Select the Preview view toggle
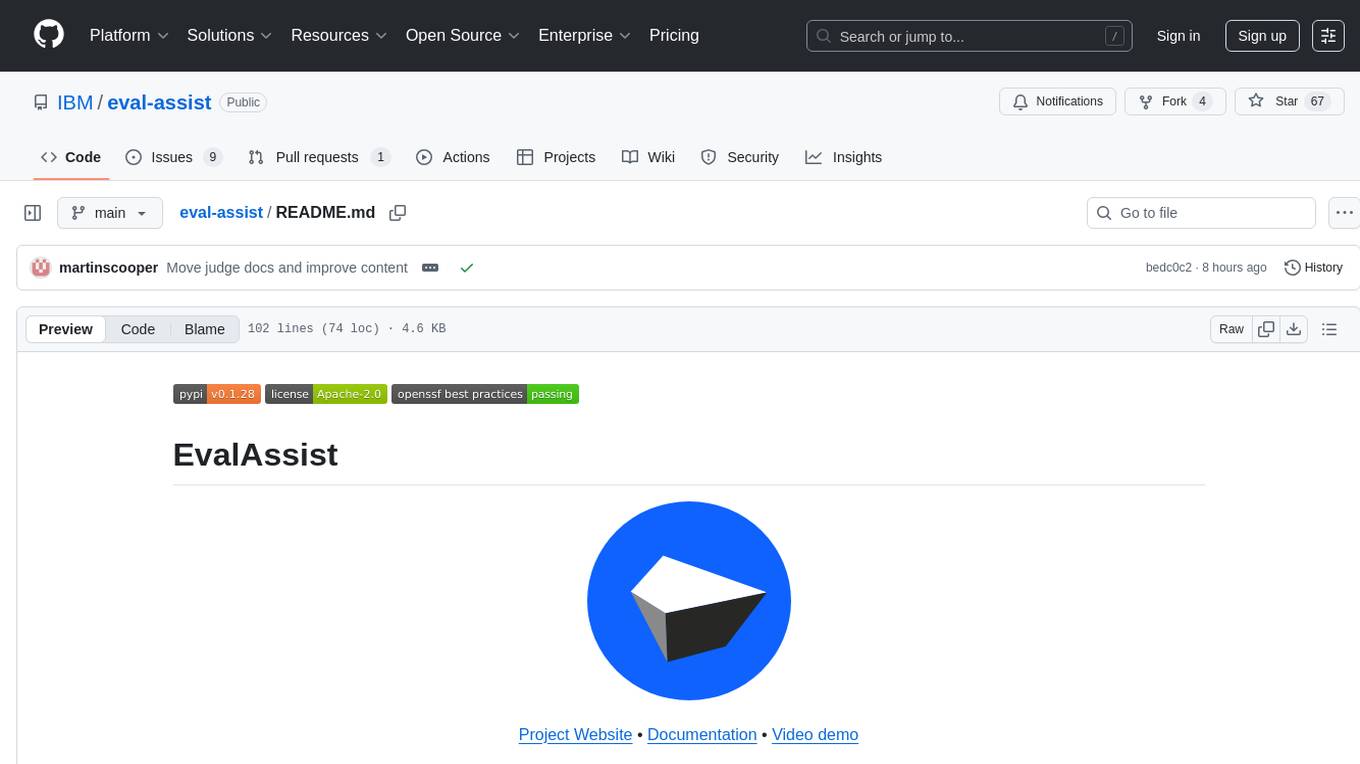The image size is (1360, 764). tap(66, 329)
